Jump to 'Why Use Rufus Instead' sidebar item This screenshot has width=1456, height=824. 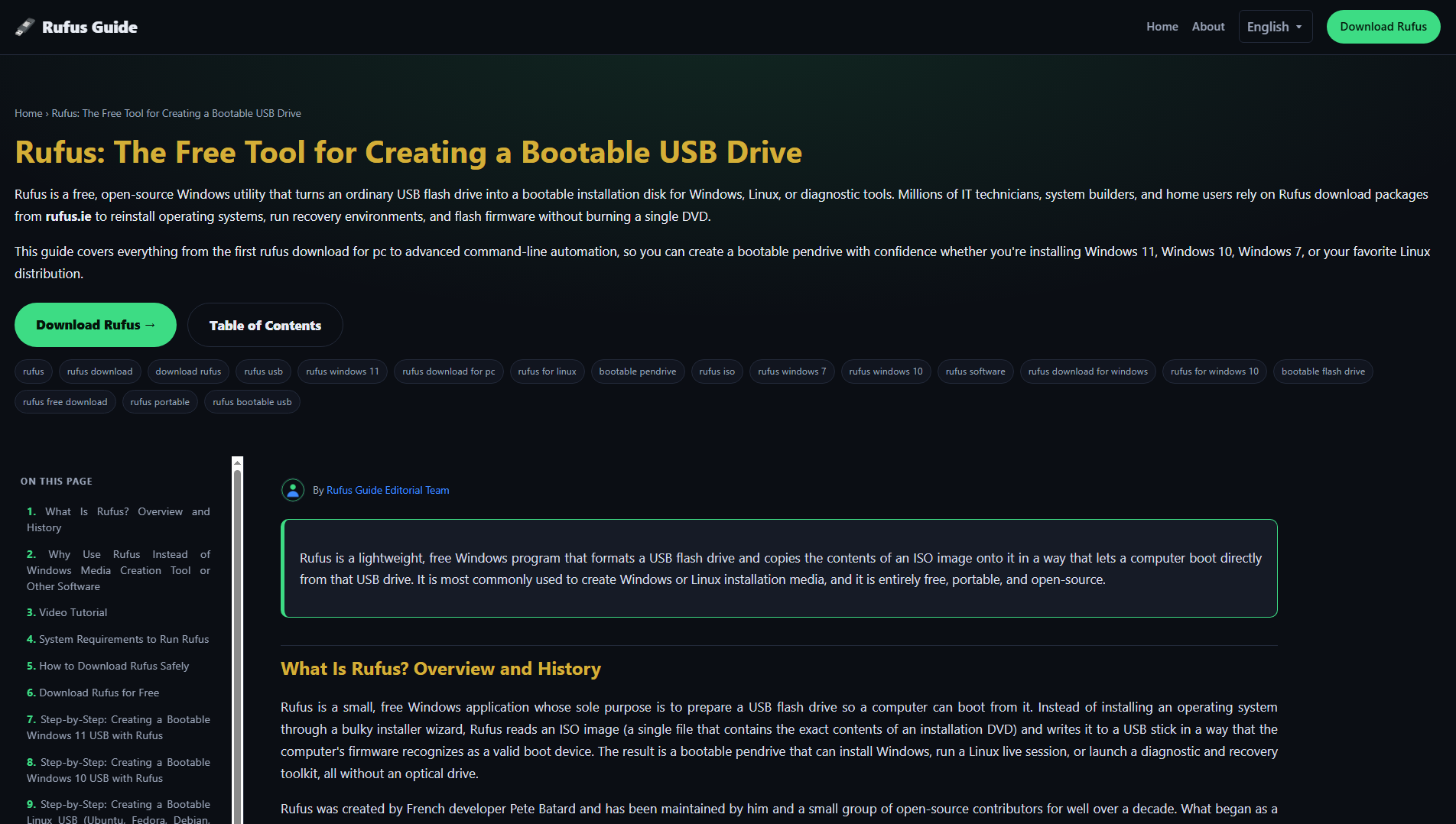pos(119,570)
